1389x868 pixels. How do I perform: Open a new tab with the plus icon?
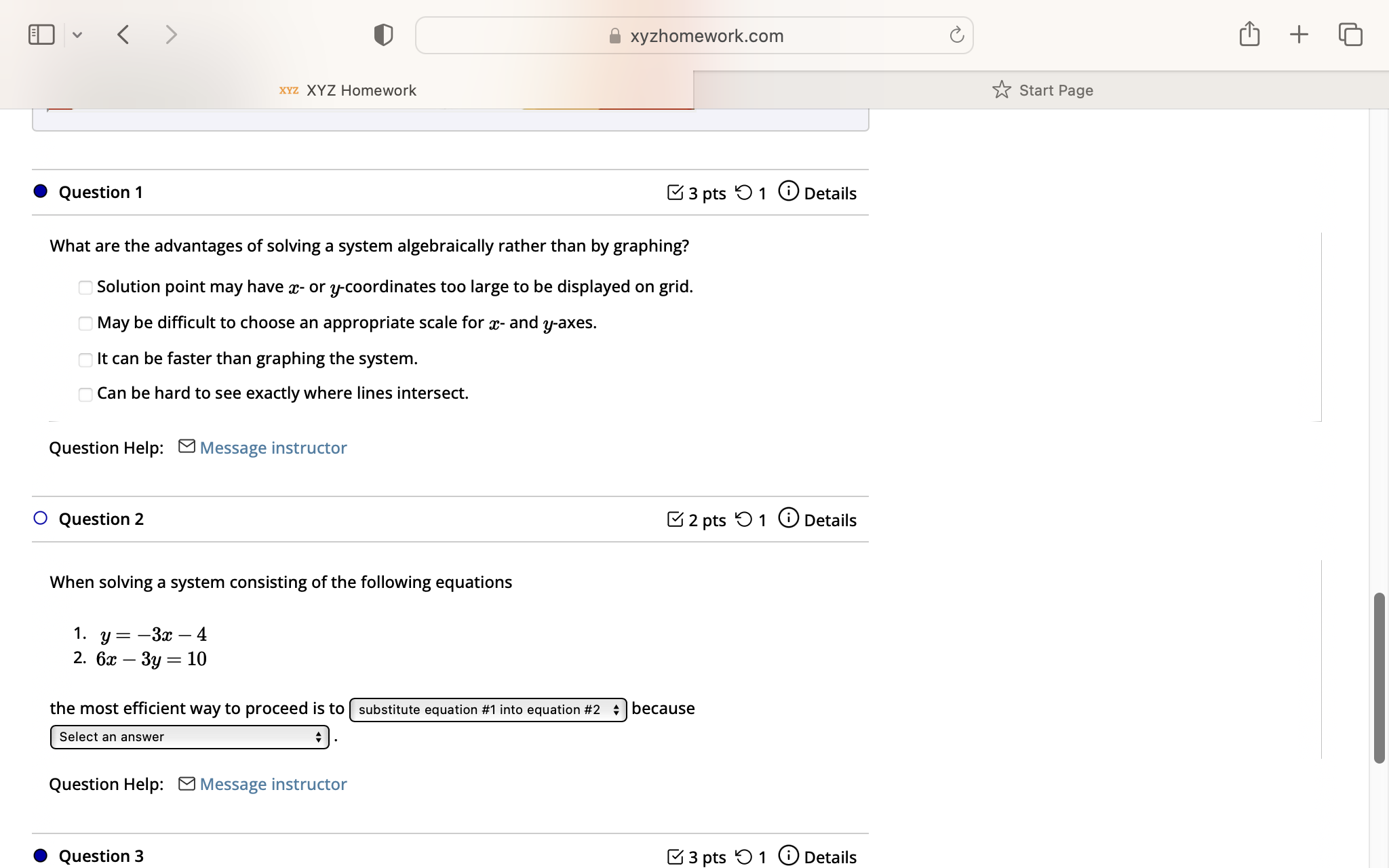[1299, 33]
